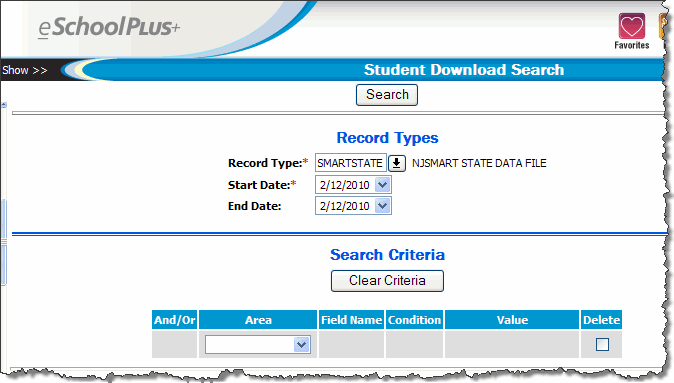Open the Favorites heart icon
Screen dimensions: 674x383
(x=631, y=27)
